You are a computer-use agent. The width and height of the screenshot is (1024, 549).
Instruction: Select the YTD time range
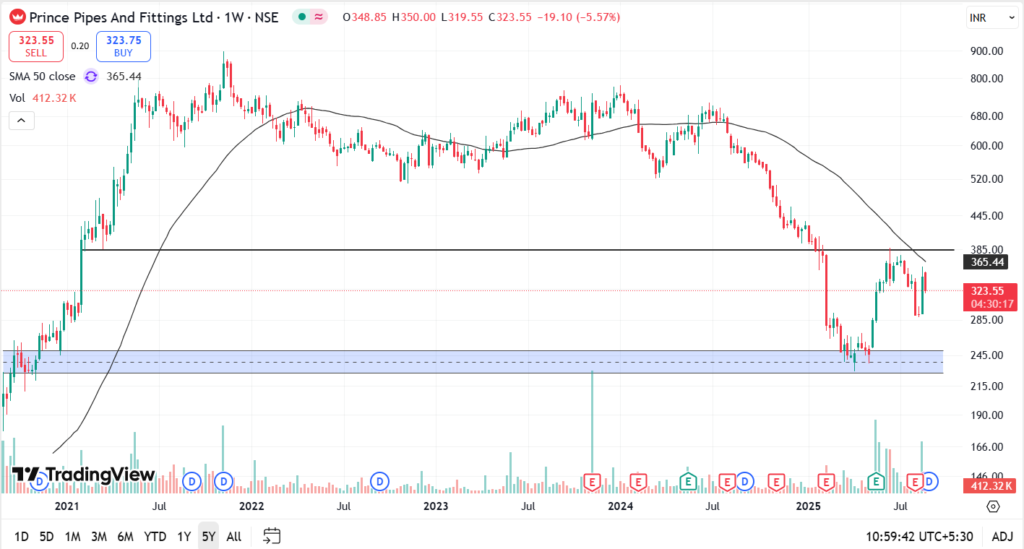click(x=155, y=537)
